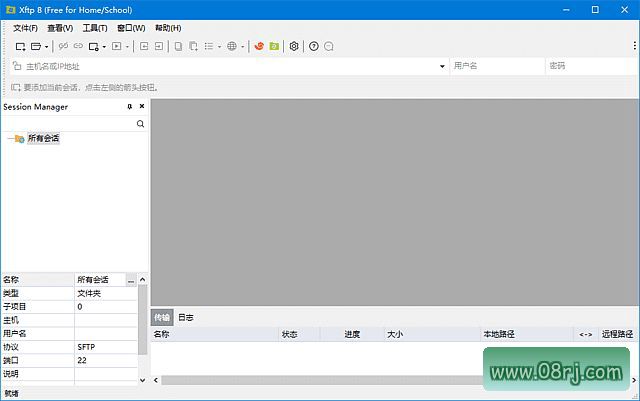Click the host name or IP address field
The image size is (640, 401).
pyautogui.click(x=230, y=66)
